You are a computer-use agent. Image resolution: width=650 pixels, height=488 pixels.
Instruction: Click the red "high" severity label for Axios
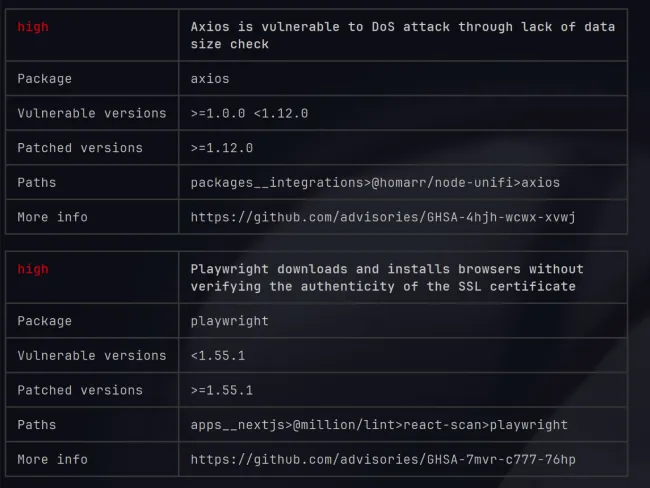pyautogui.click(x=33, y=27)
